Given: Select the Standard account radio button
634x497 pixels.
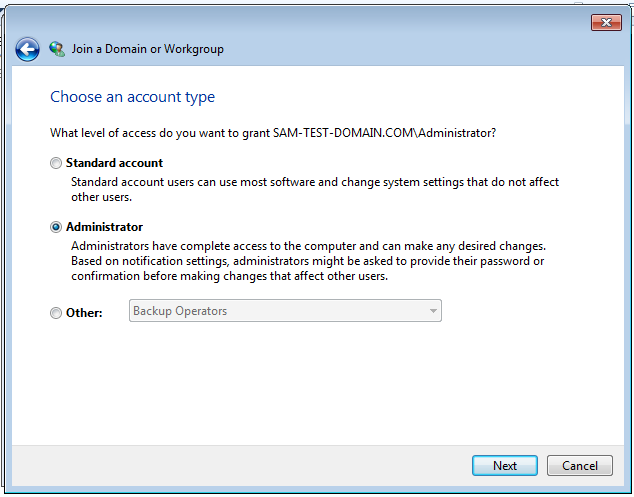Looking at the screenshot, I should (56, 163).
